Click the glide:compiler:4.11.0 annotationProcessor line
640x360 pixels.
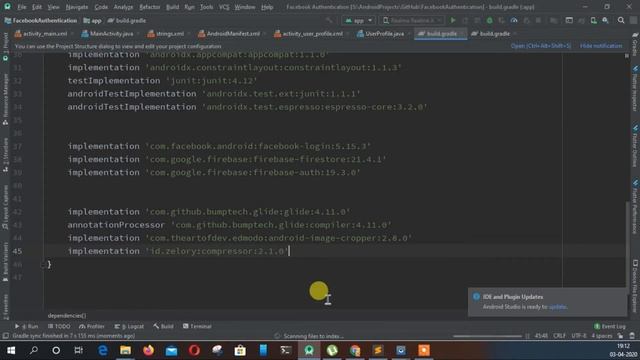click(x=230, y=225)
